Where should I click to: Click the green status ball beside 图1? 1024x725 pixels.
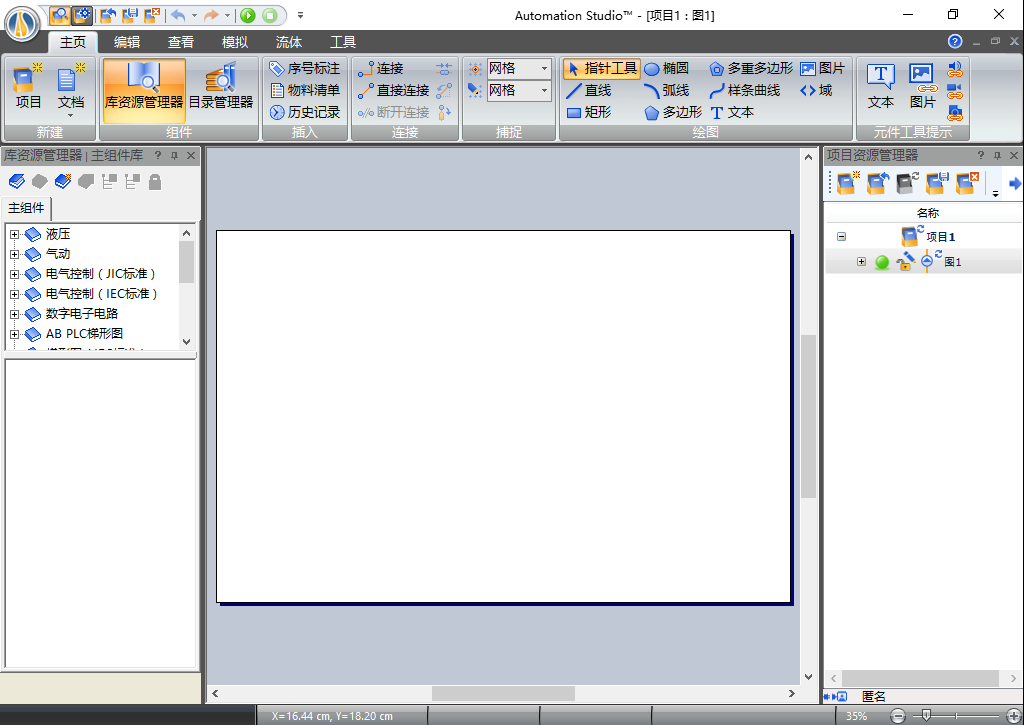882,262
